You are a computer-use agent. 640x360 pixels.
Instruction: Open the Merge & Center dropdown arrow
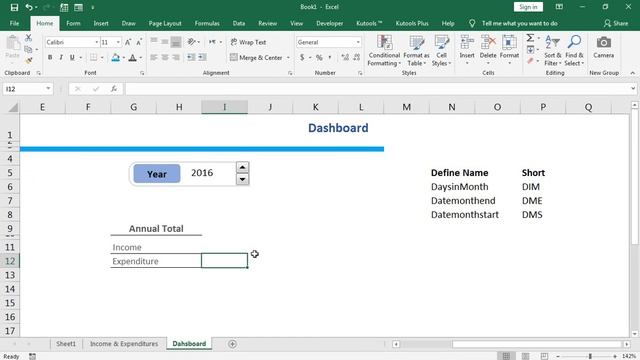[288, 58]
